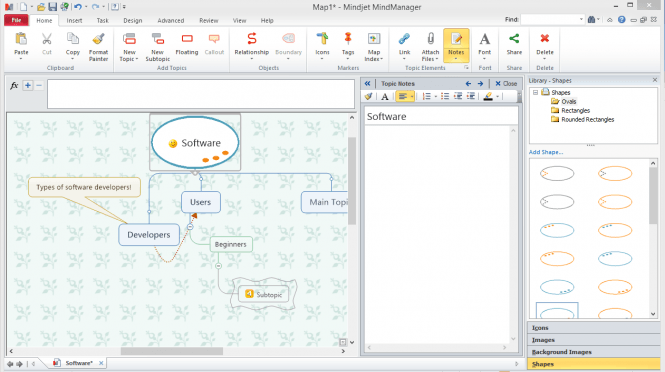Open the Images library section
This screenshot has height=372, width=665.
click(593, 340)
